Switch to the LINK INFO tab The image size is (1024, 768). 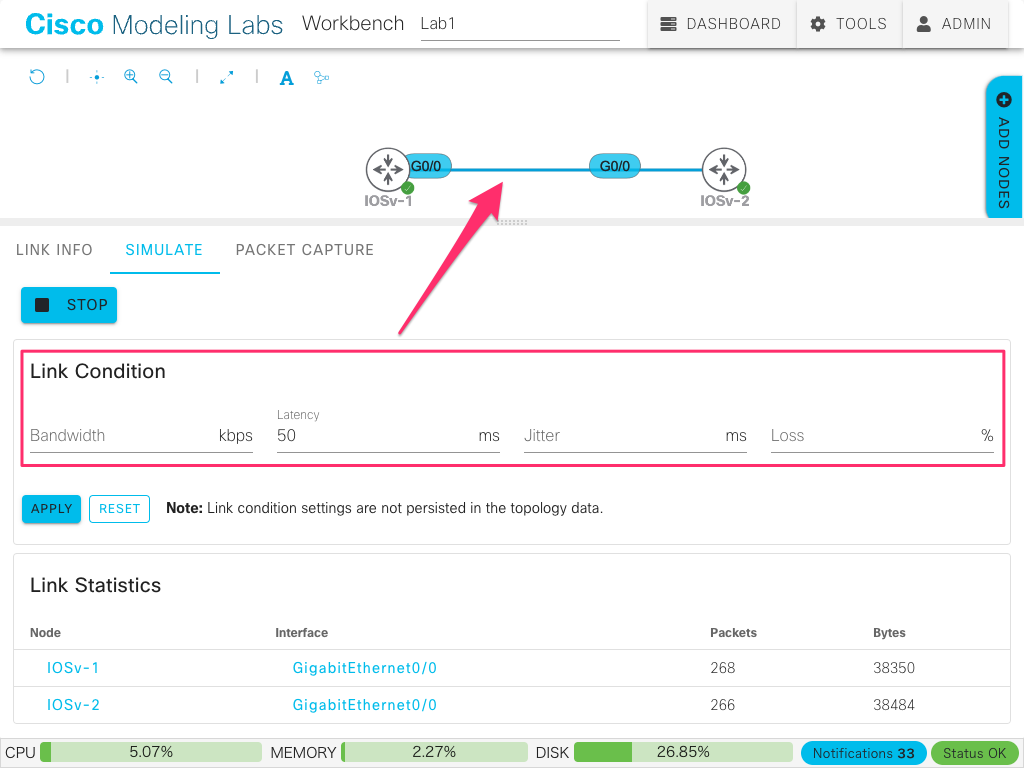point(54,250)
